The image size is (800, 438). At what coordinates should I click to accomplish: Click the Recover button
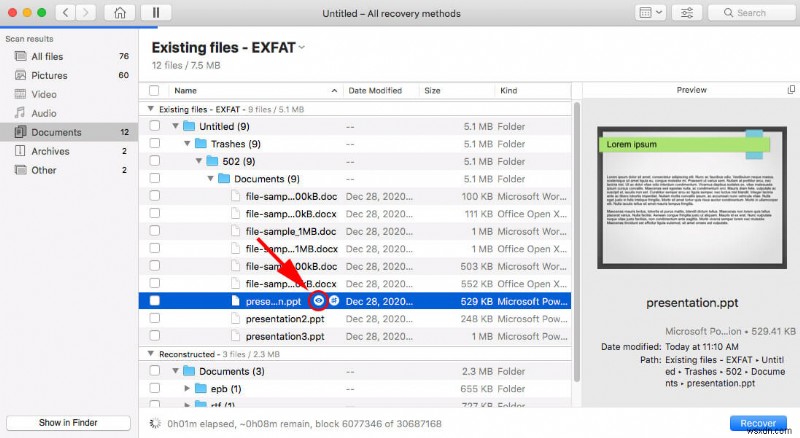point(758,423)
